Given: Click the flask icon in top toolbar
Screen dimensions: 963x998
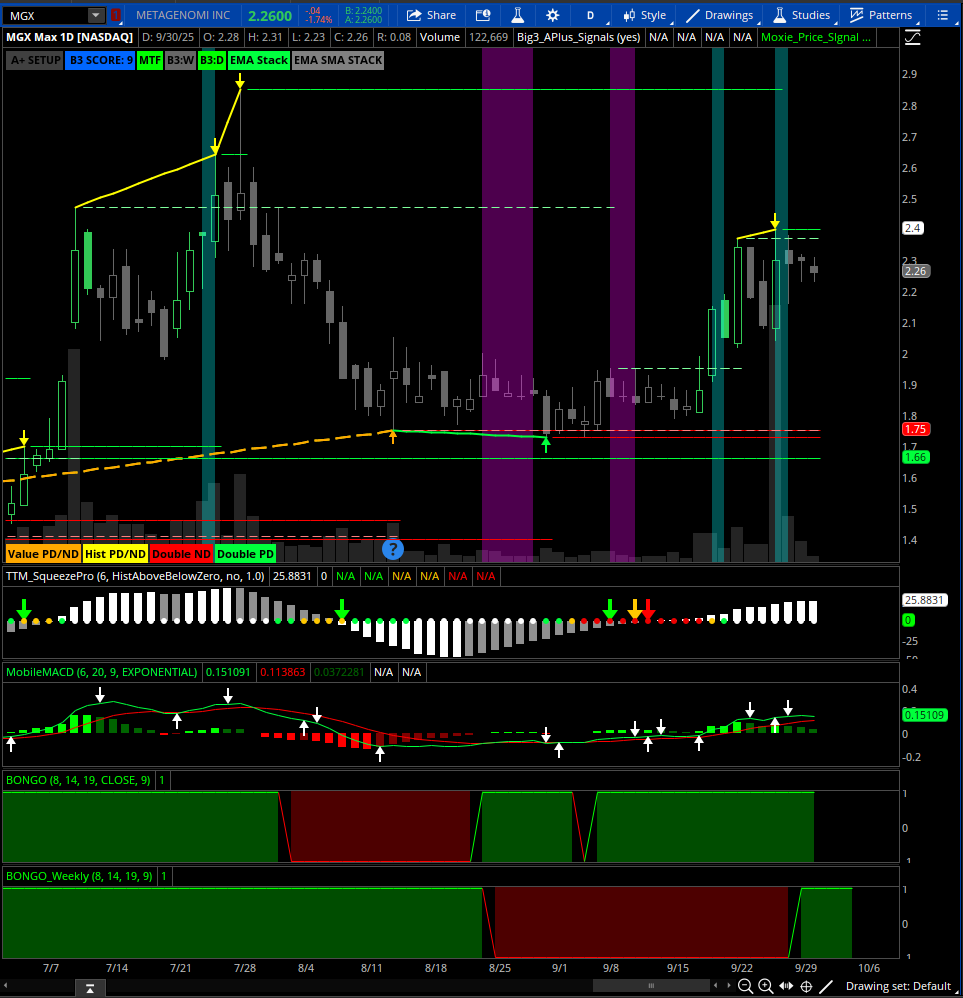Looking at the screenshot, I should [x=517, y=15].
